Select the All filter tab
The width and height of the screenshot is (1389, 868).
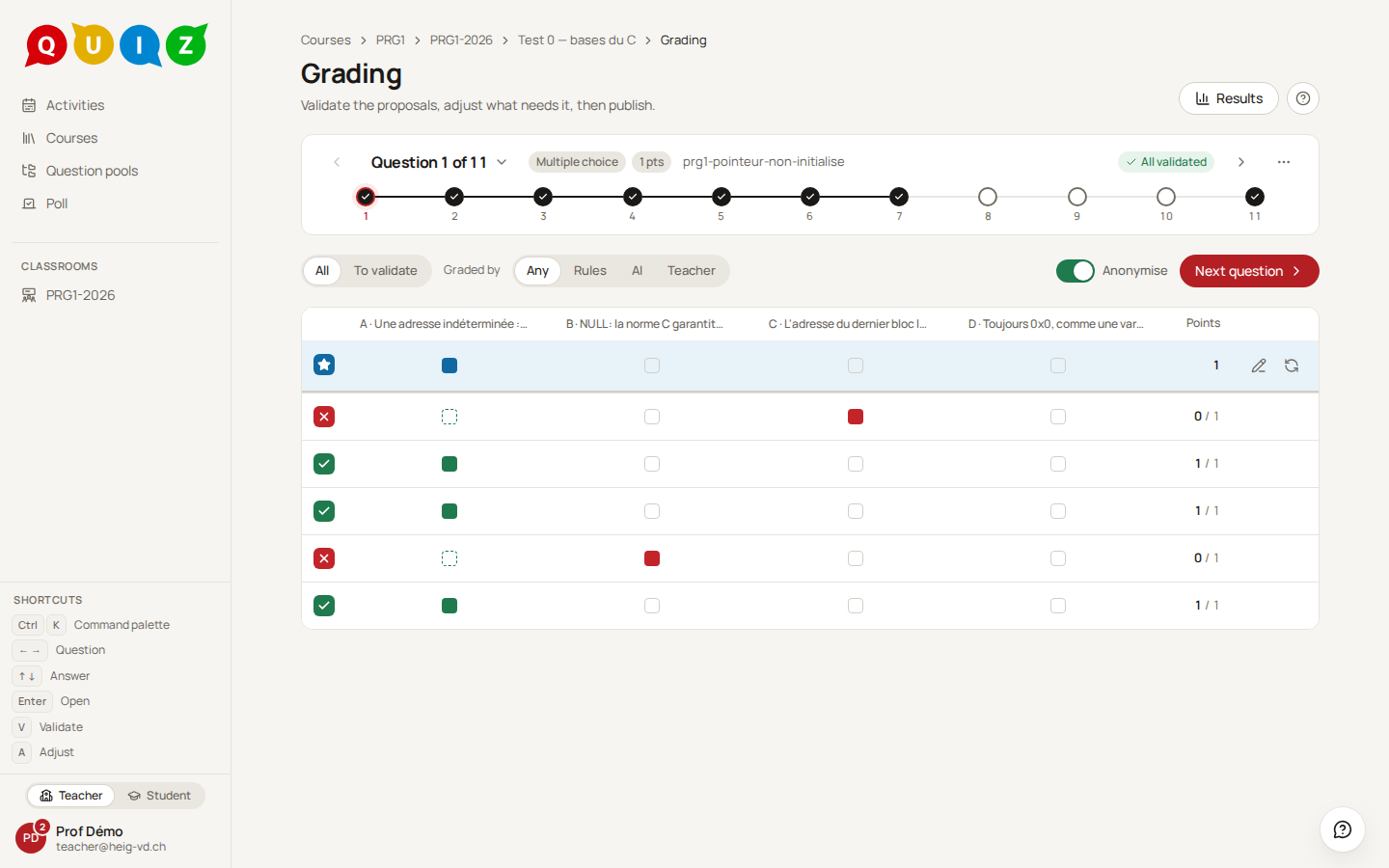[322, 271]
